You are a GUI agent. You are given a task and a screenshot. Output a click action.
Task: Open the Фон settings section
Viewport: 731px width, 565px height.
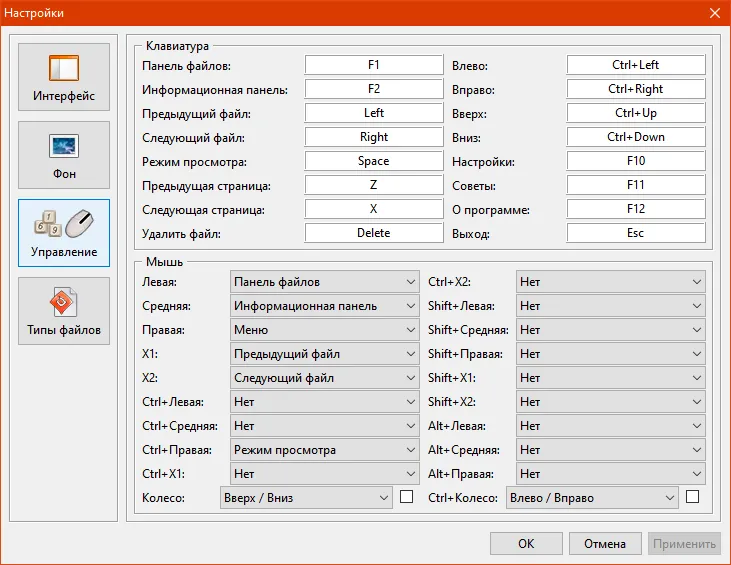point(64,155)
